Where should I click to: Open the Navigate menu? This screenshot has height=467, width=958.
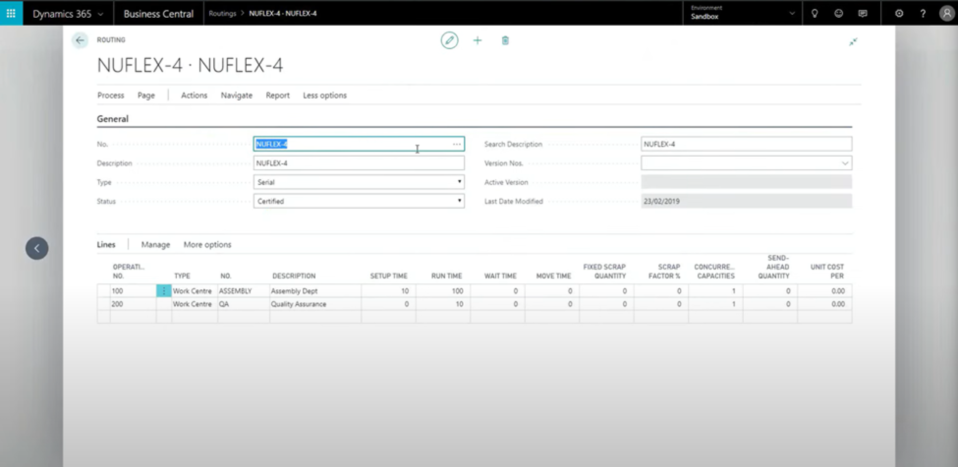[236, 95]
